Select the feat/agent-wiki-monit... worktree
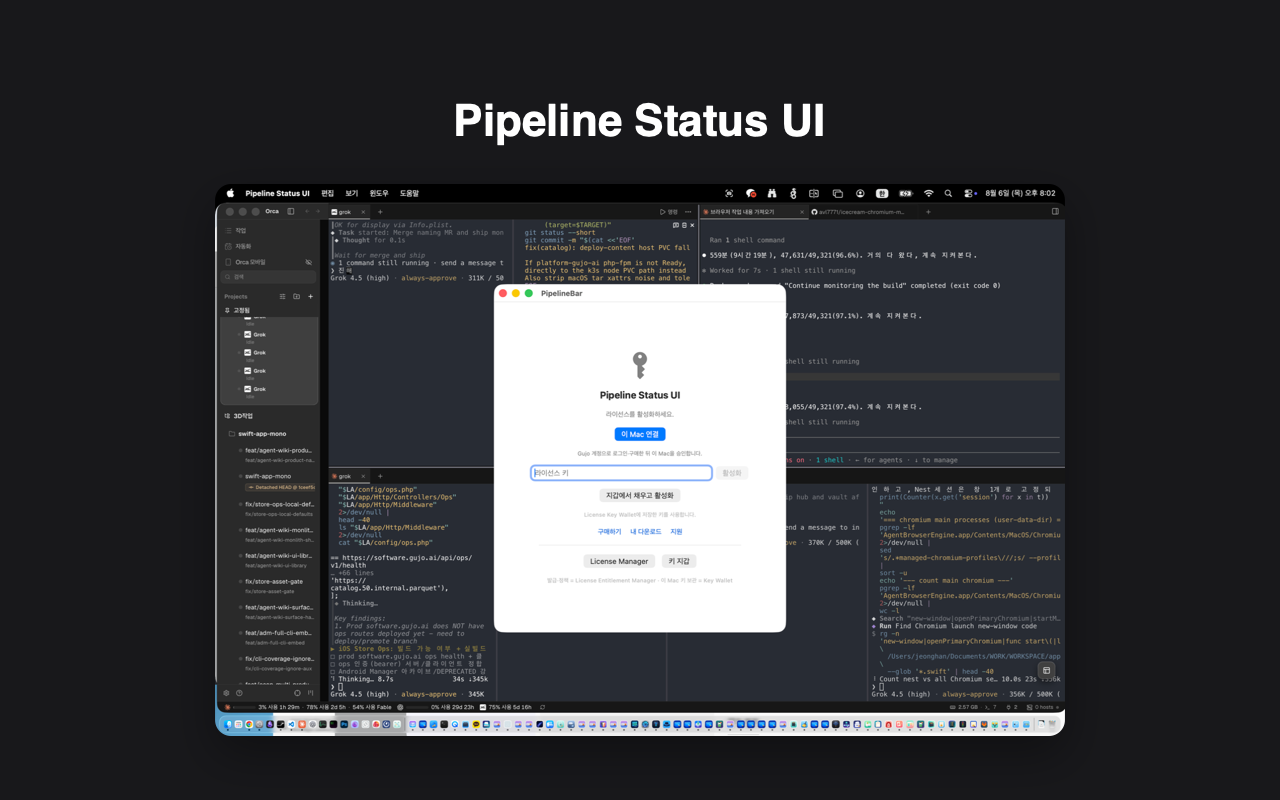The height and width of the screenshot is (800, 1280). click(275, 534)
